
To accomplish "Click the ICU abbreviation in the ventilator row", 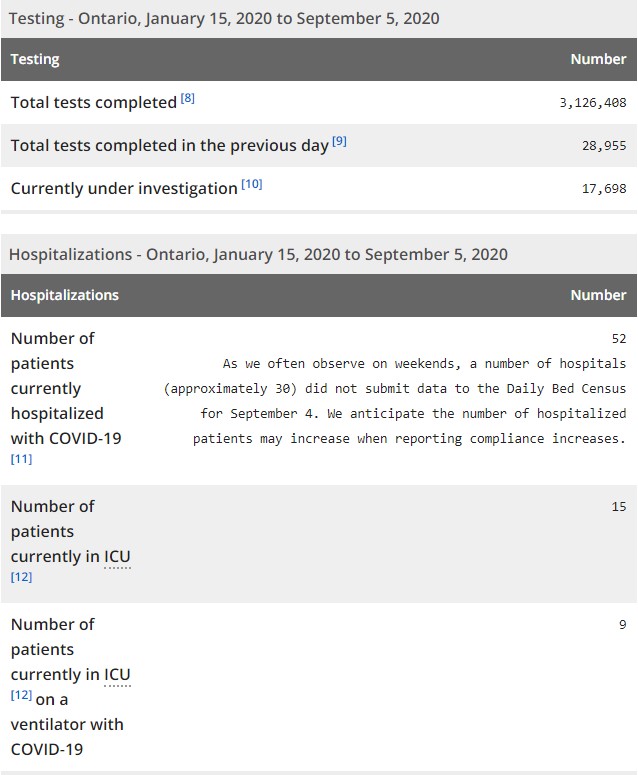I will 117,674.
